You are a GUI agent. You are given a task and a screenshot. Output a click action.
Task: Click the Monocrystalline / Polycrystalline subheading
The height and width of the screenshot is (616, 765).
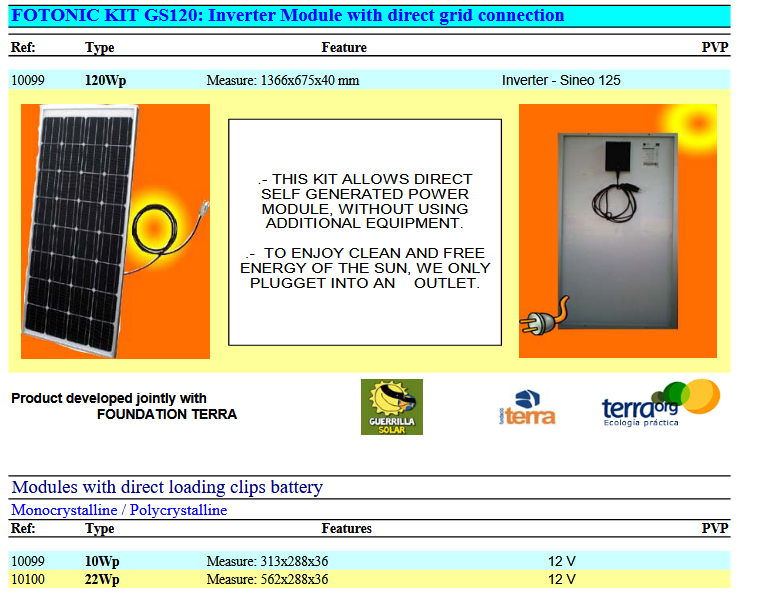(x=119, y=510)
